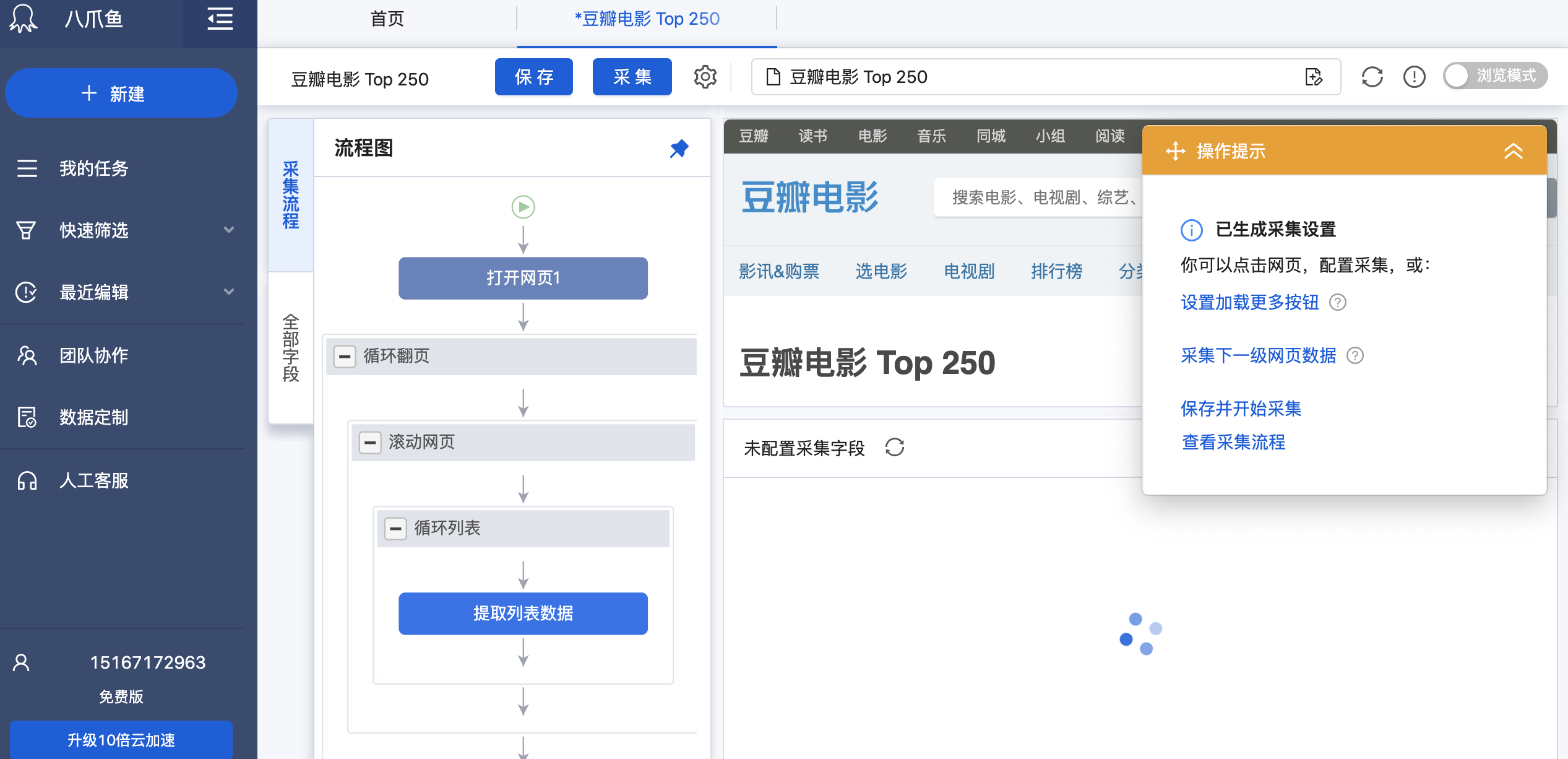Refresh the 未配置采集字段 field list
Viewport: 1568px width, 759px height.
tap(895, 447)
